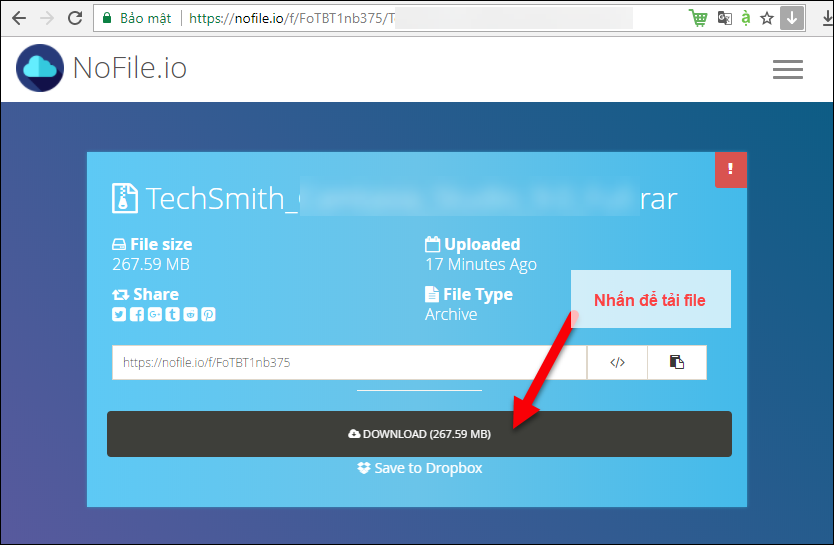Click the embed code button
This screenshot has width=834, height=545.
tap(617, 363)
